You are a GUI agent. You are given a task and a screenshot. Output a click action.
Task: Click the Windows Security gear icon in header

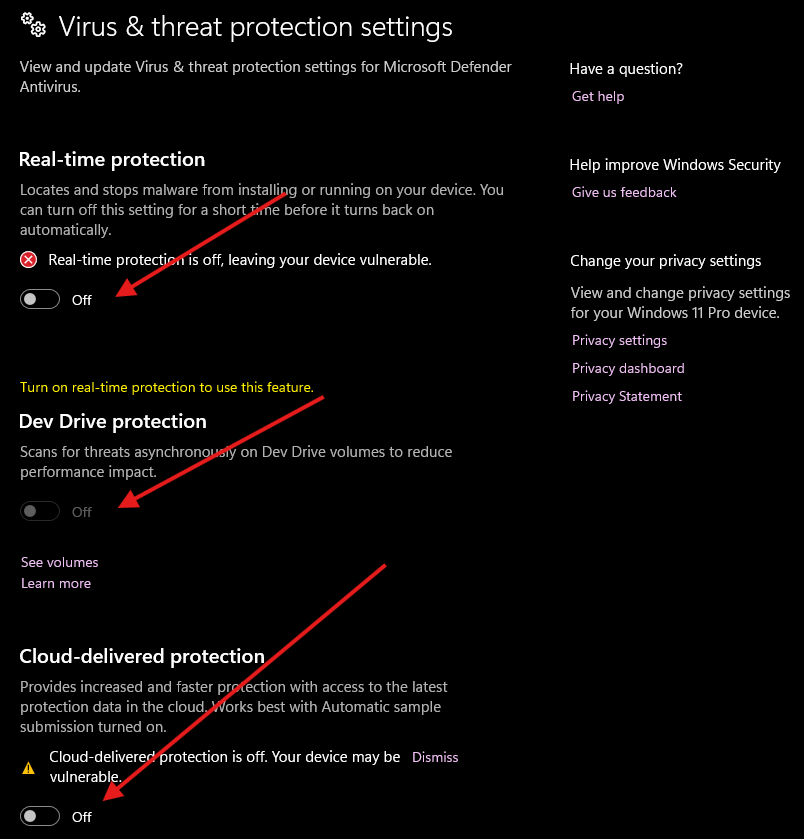tap(33, 24)
